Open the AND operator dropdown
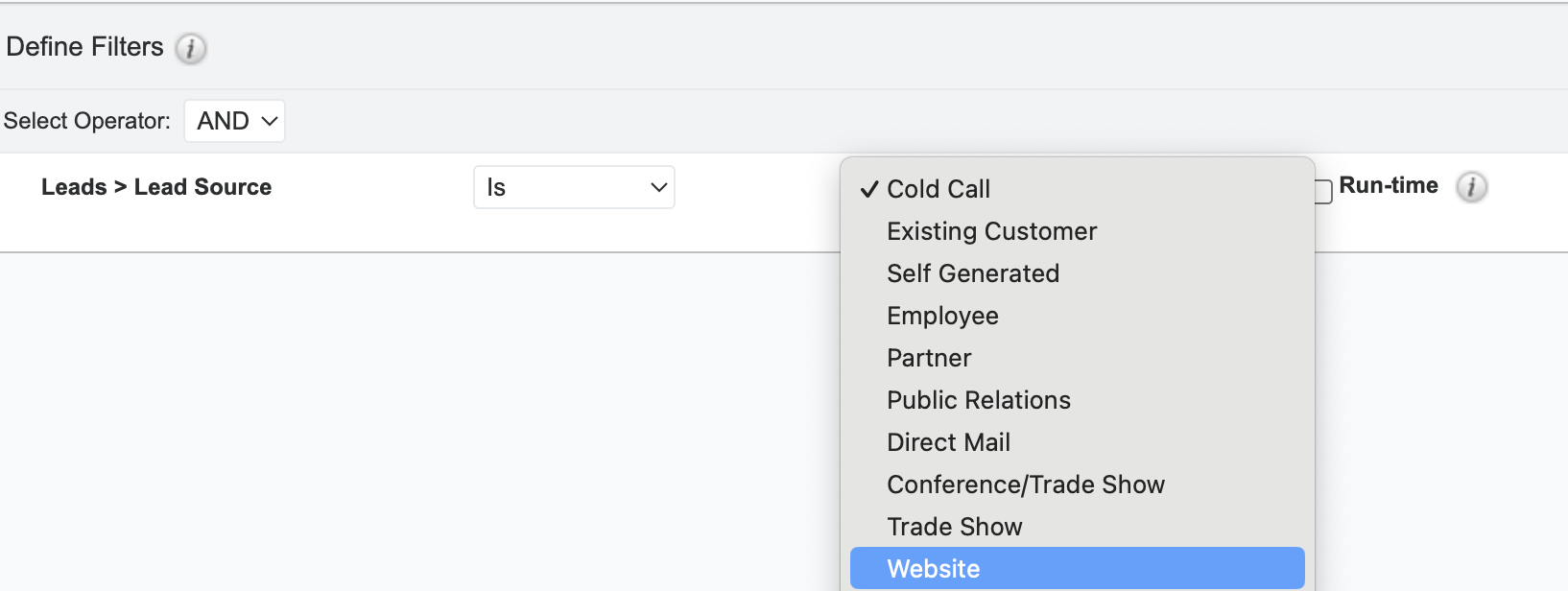The height and width of the screenshot is (591, 1568). [235, 121]
